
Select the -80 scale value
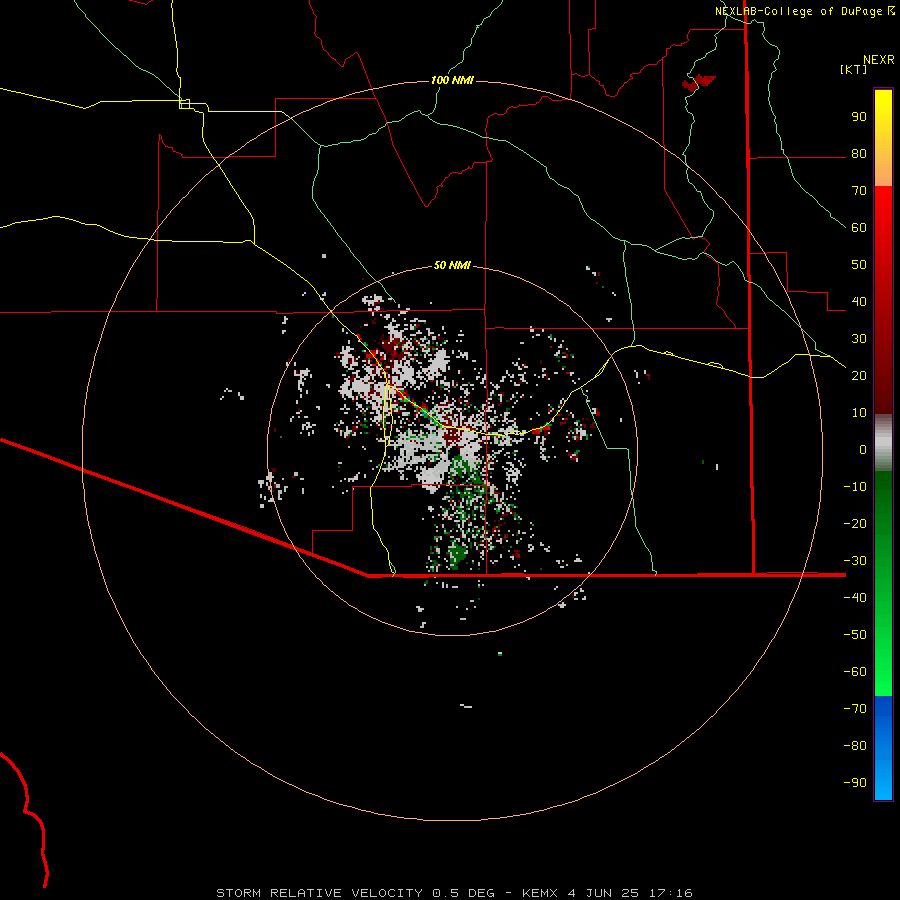[x=855, y=746]
